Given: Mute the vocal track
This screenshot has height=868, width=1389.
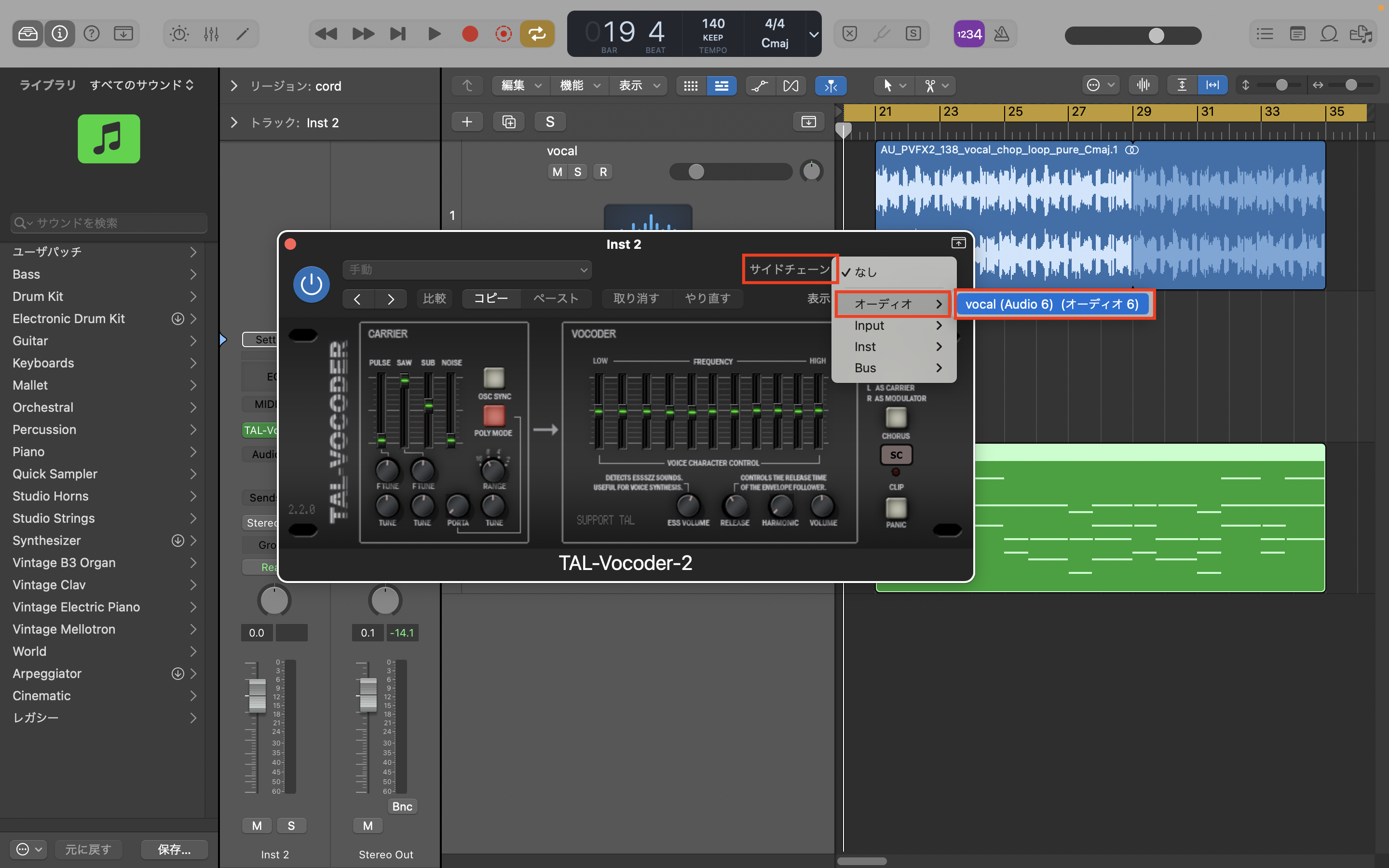Looking at the screenshot, I should [557, 172].
